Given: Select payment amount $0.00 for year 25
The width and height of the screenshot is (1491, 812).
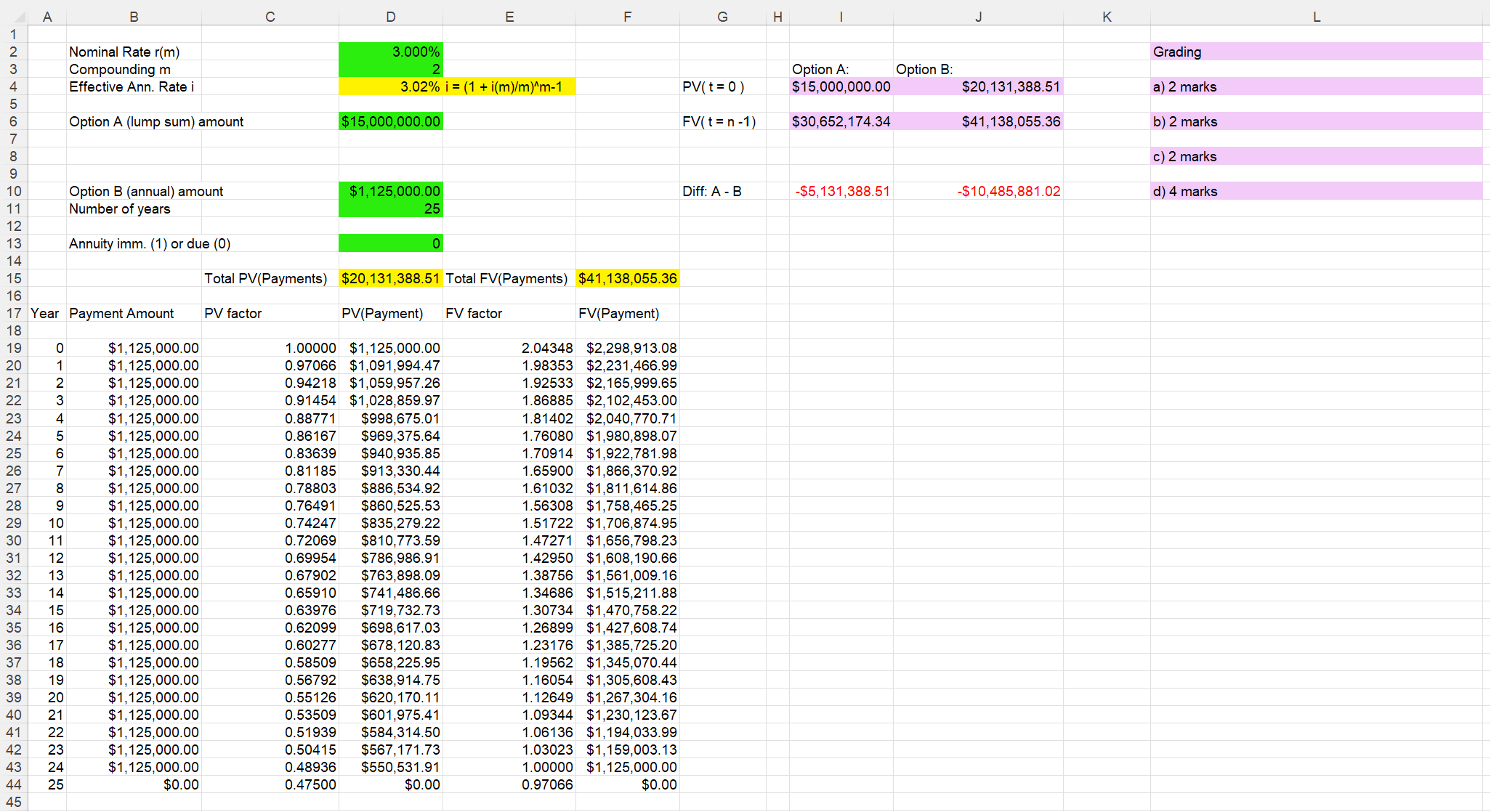Looking at the screenshot, I should pyautogui.click(x=134, y=784).
